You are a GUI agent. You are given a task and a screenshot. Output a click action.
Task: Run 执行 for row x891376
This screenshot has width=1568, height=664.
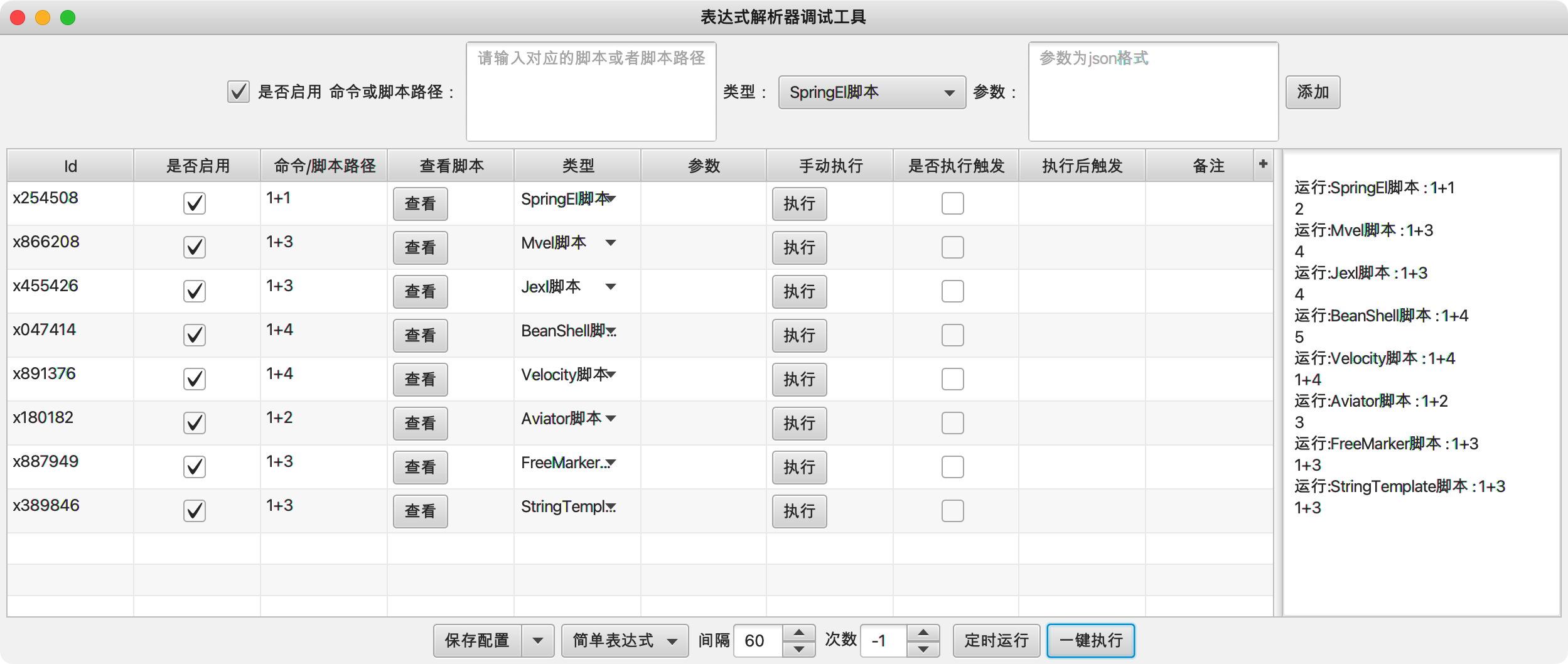click(799, 380)
